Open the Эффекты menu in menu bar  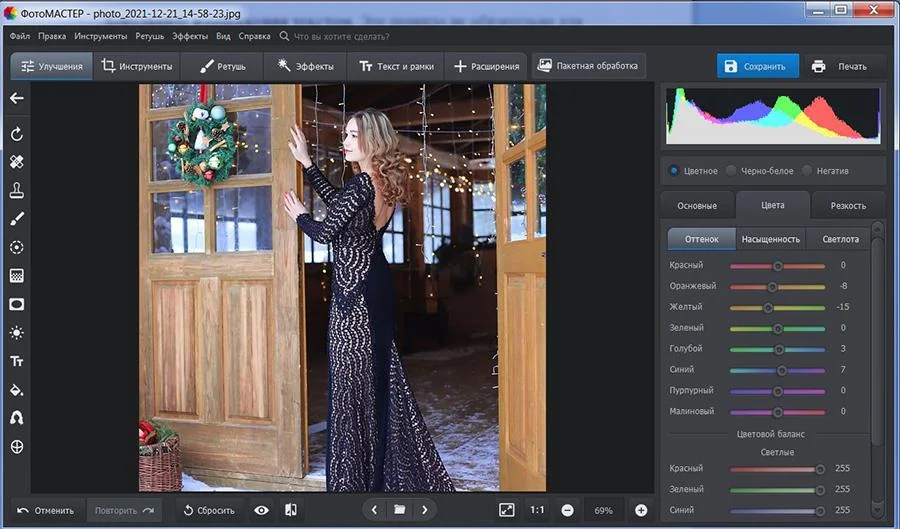190,36
